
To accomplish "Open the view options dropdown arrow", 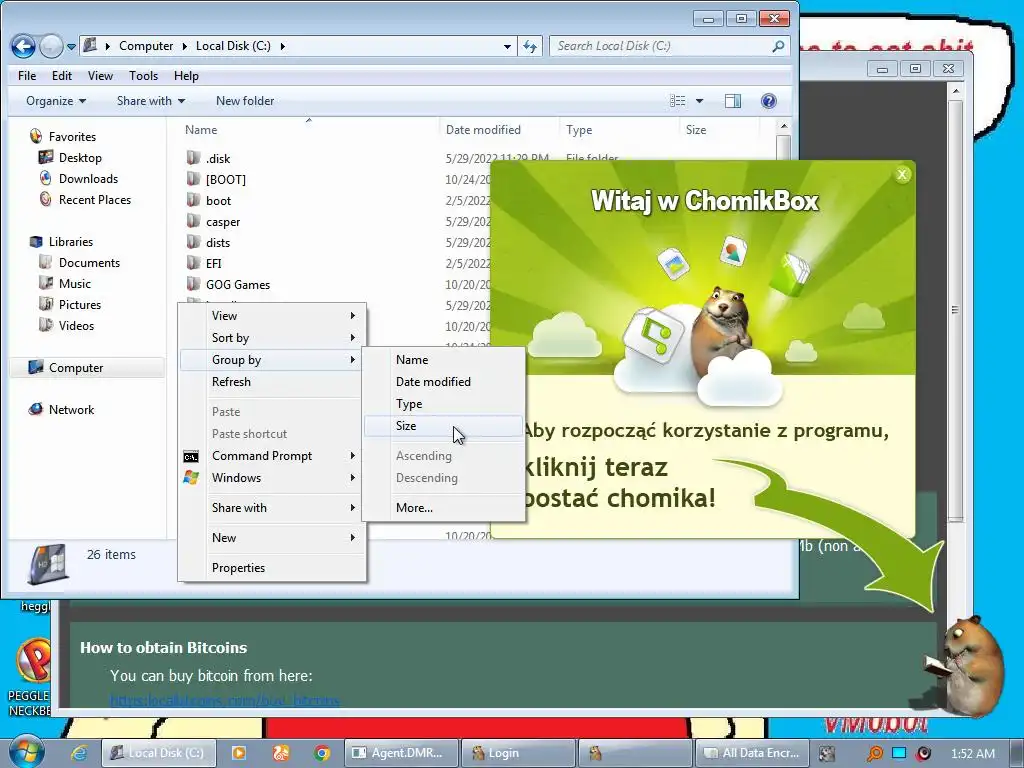I will click(x=699, y=101).
